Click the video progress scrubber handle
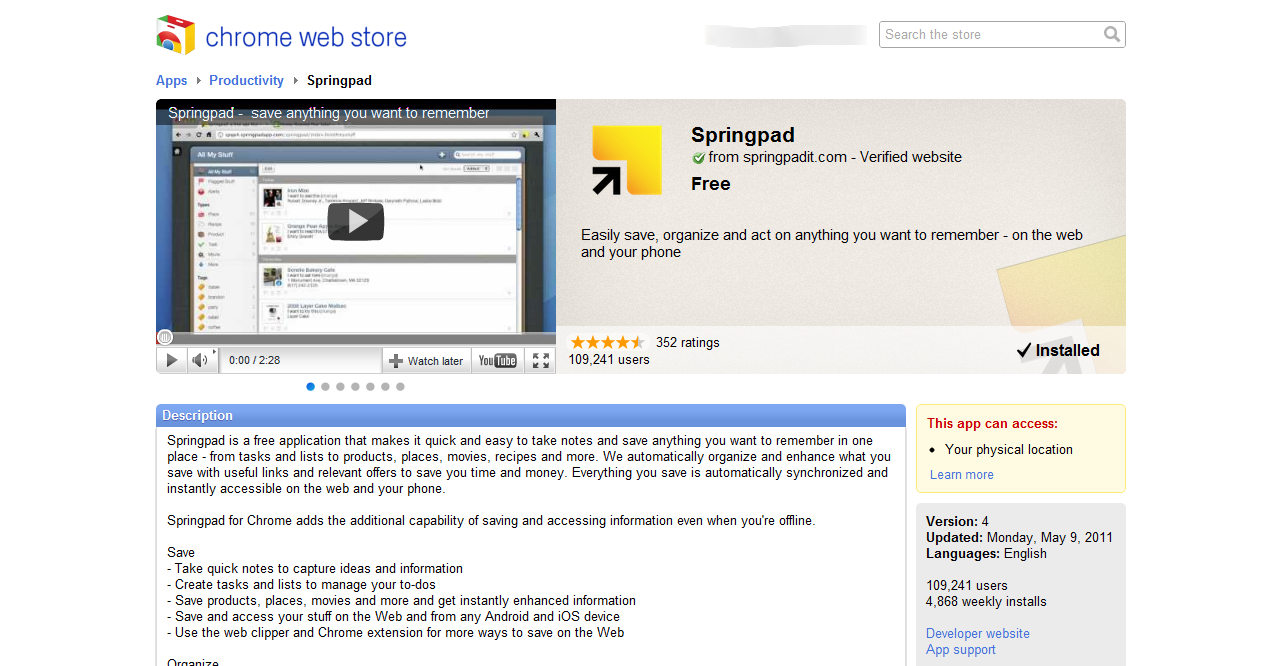This screenshot has height=666, width=1283. (165, 338)
